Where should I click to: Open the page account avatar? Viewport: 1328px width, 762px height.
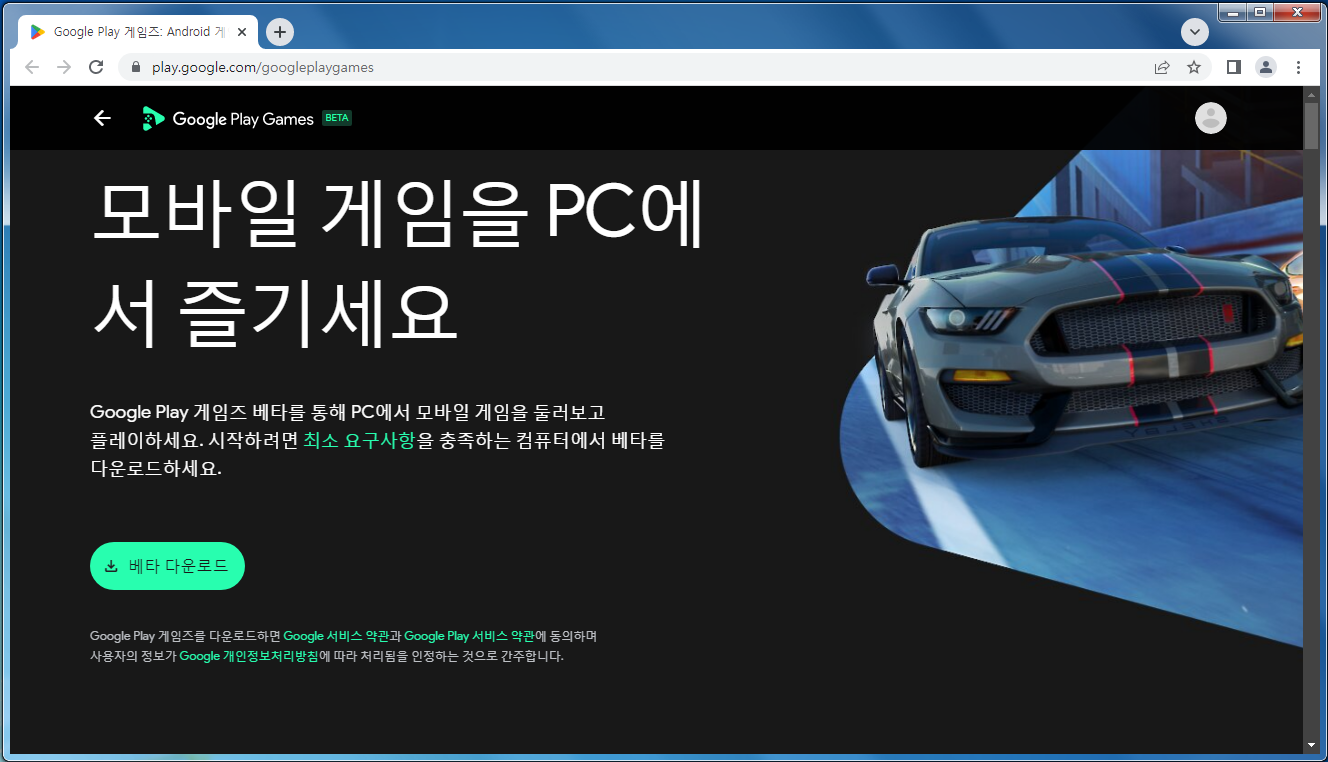coord(1211,118)
